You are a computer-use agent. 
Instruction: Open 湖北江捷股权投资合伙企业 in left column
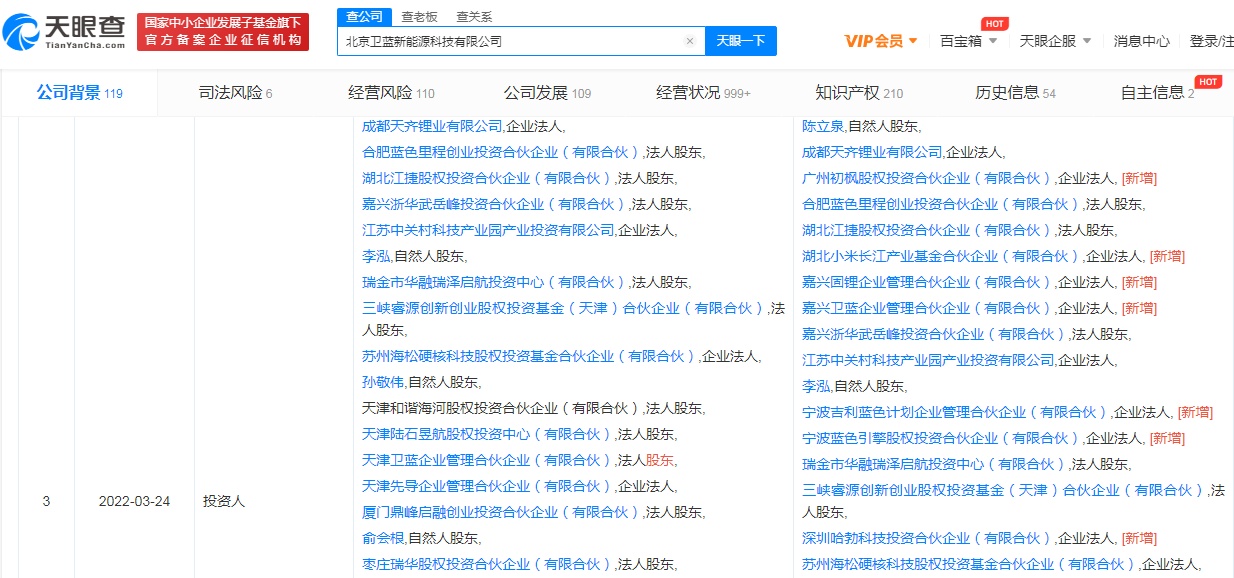click(488, 178)
